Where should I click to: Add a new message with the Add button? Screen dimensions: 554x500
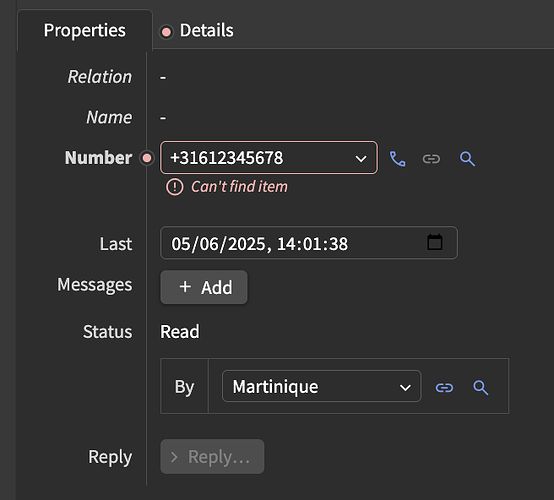[204, 287]
